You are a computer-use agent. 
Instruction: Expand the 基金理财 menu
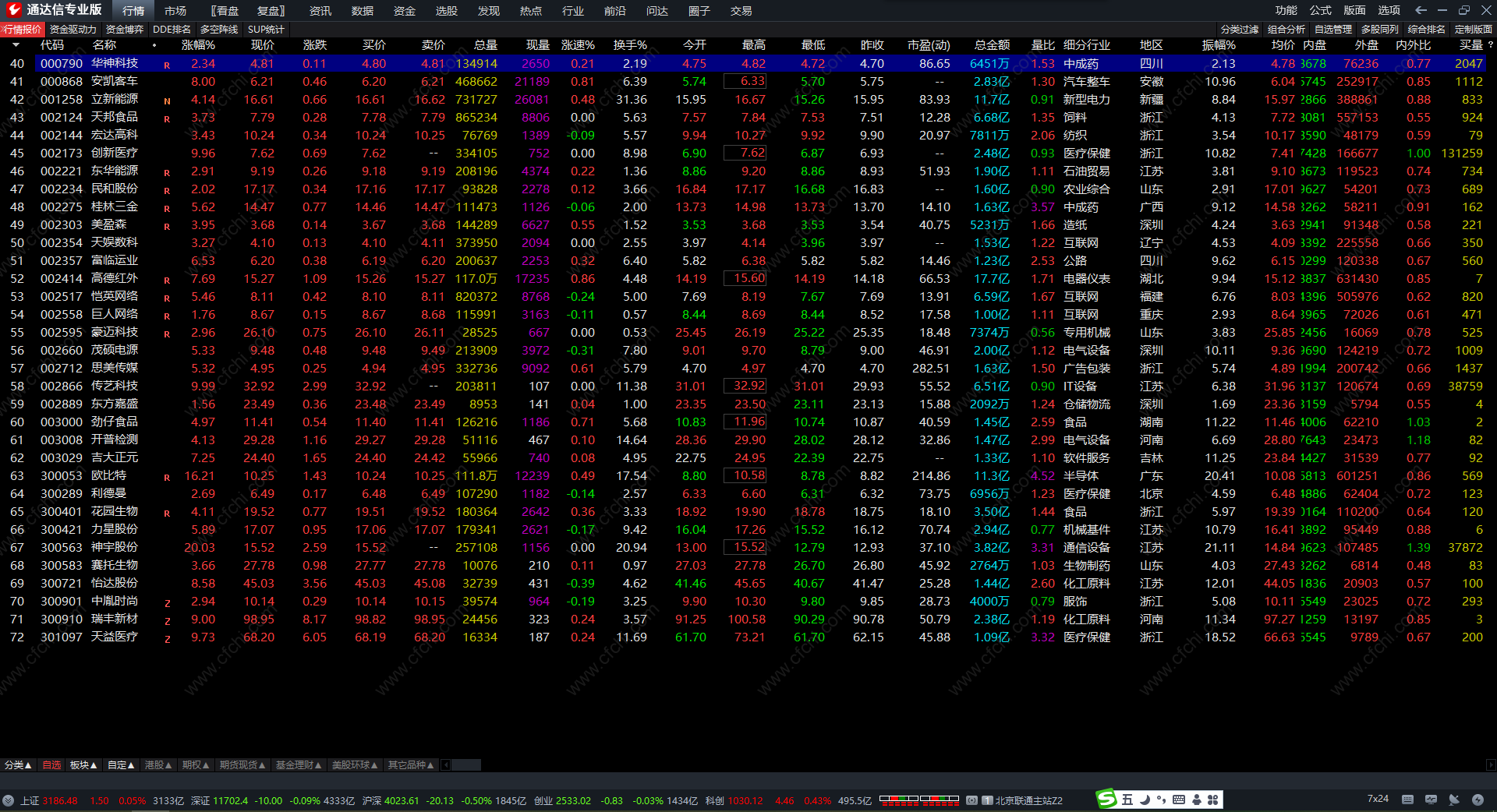click(x=299, y=765)
